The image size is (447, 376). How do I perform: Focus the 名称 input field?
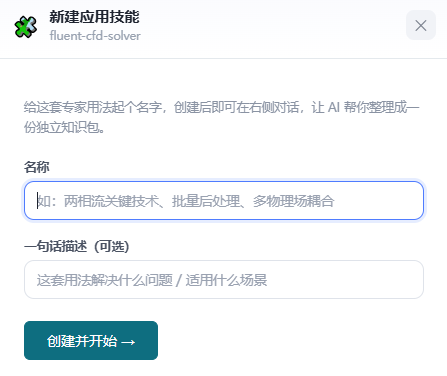tap(224, 201)
